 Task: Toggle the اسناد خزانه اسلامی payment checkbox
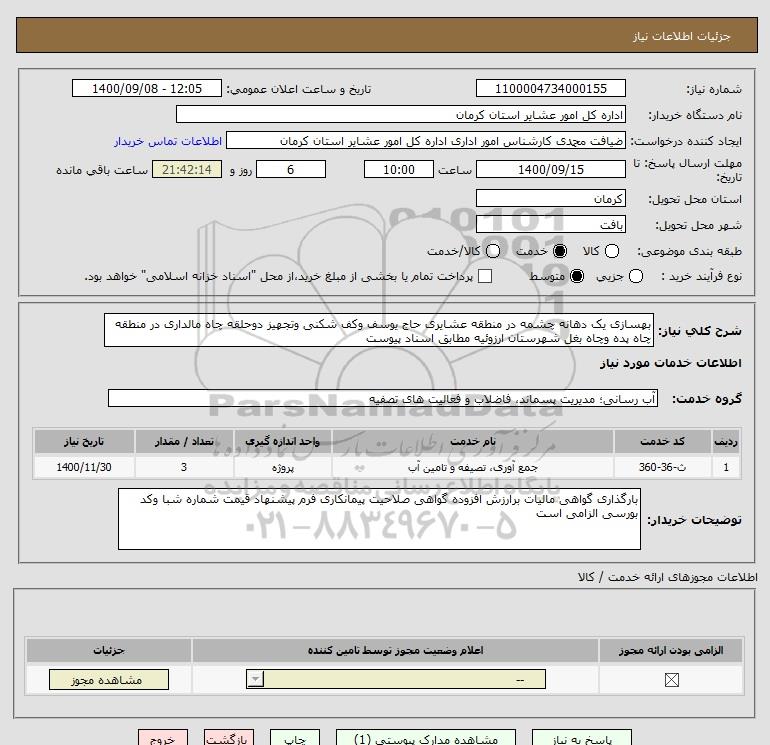(x=485, y=276)
